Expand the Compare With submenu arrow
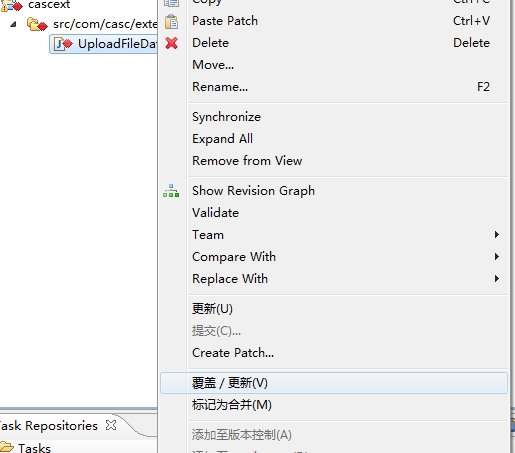The width and height of the screenshot is (515, 453). coord(497,257)
